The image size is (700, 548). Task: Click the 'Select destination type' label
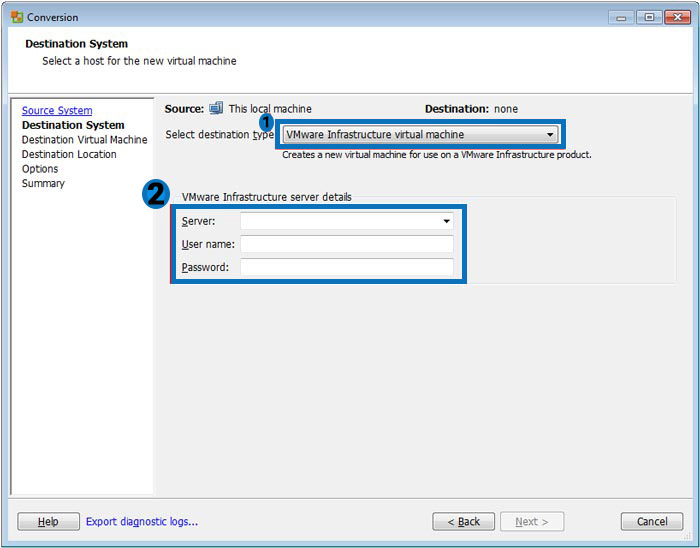pos(219,134)
